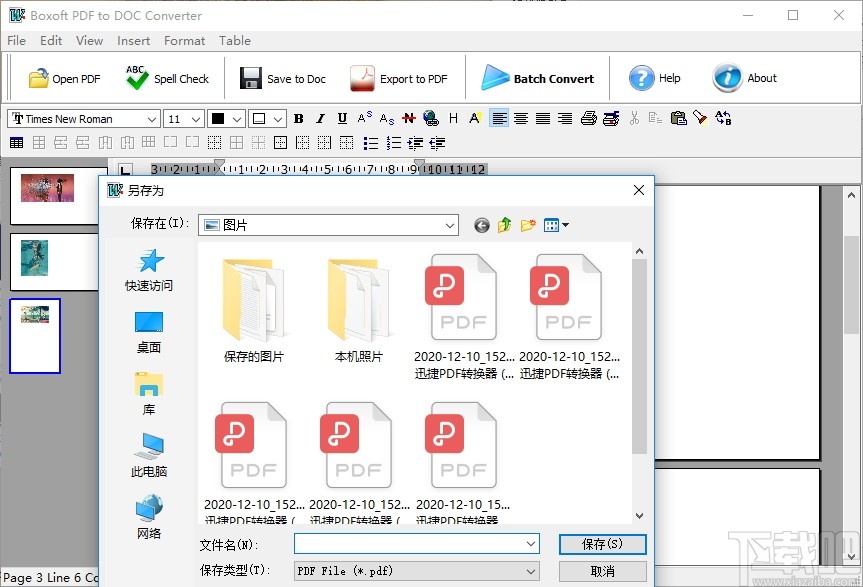Export the document to PDF
The width and height of the screenshot is (863, 587).
click(400, 77)
